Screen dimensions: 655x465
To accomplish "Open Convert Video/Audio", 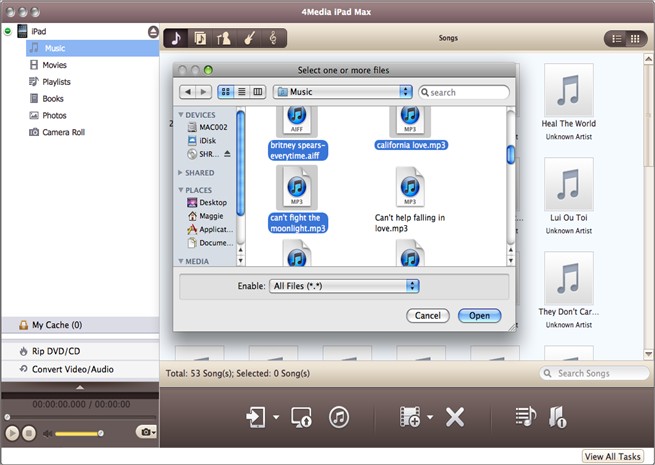I will [80, 369].
